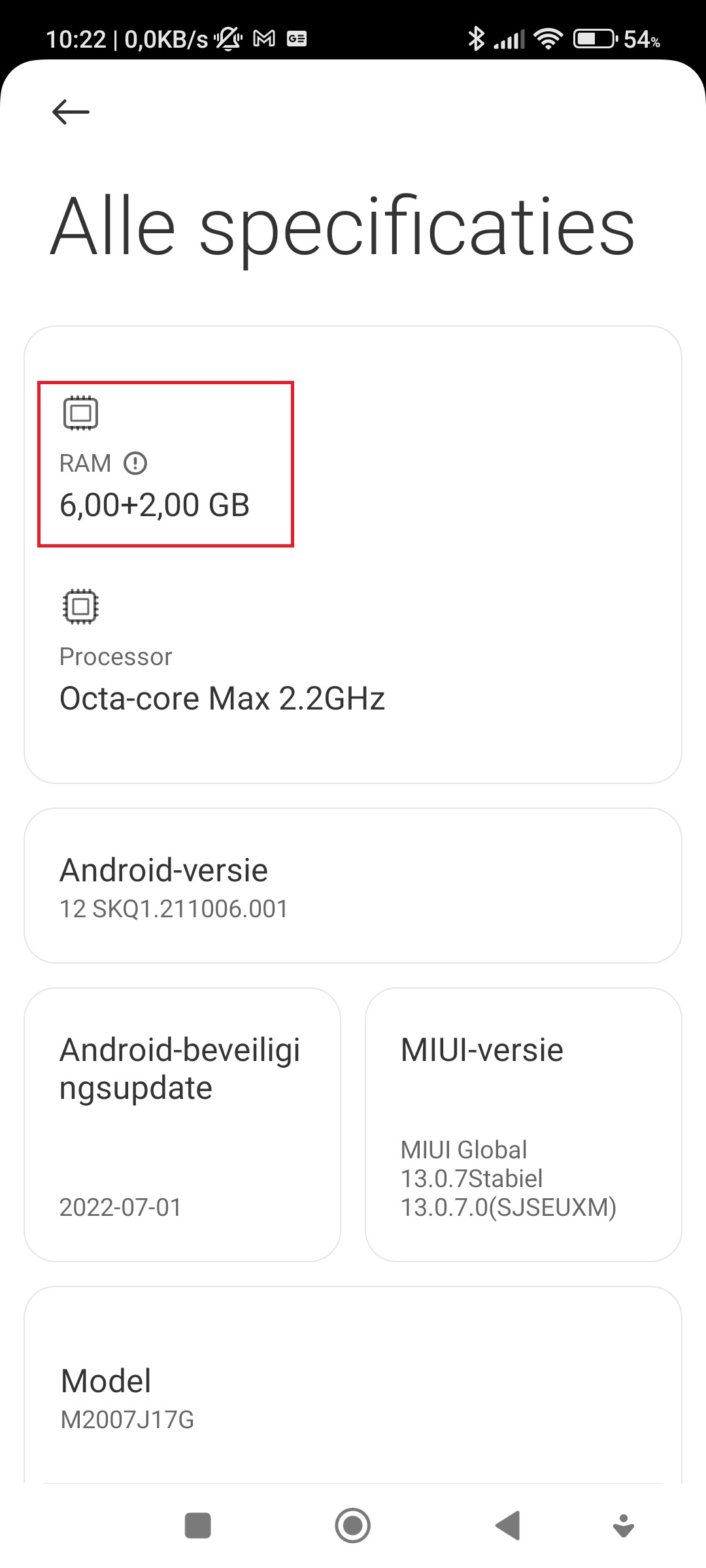The height and width of the screenshot is (1568, 706).
Task: Open the Android-beveiligingsupdate card
Action: click(x=182, y=1124)
